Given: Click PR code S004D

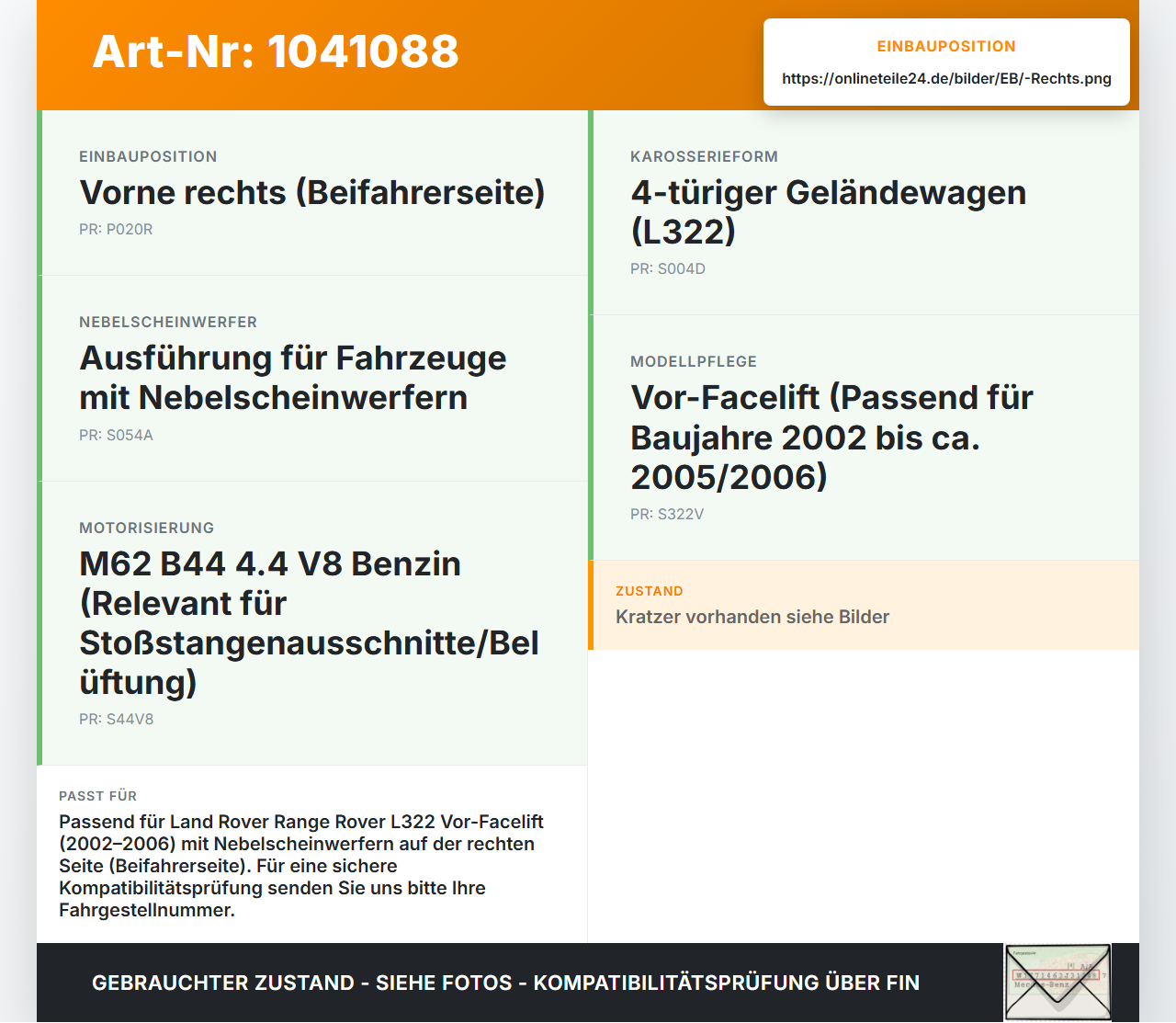Looking at the screenshot, I should (x=668, y=269).
